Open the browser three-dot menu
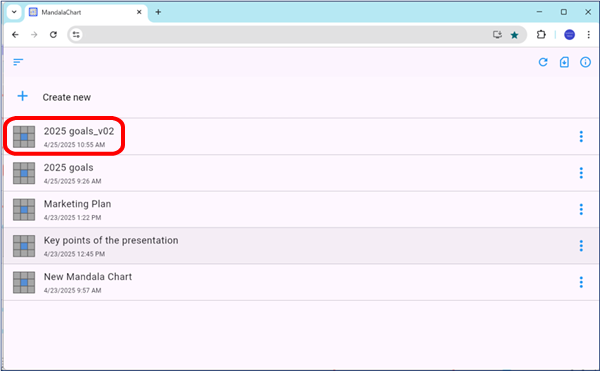This screenshot has width=600, height=371. pos(588,35)
